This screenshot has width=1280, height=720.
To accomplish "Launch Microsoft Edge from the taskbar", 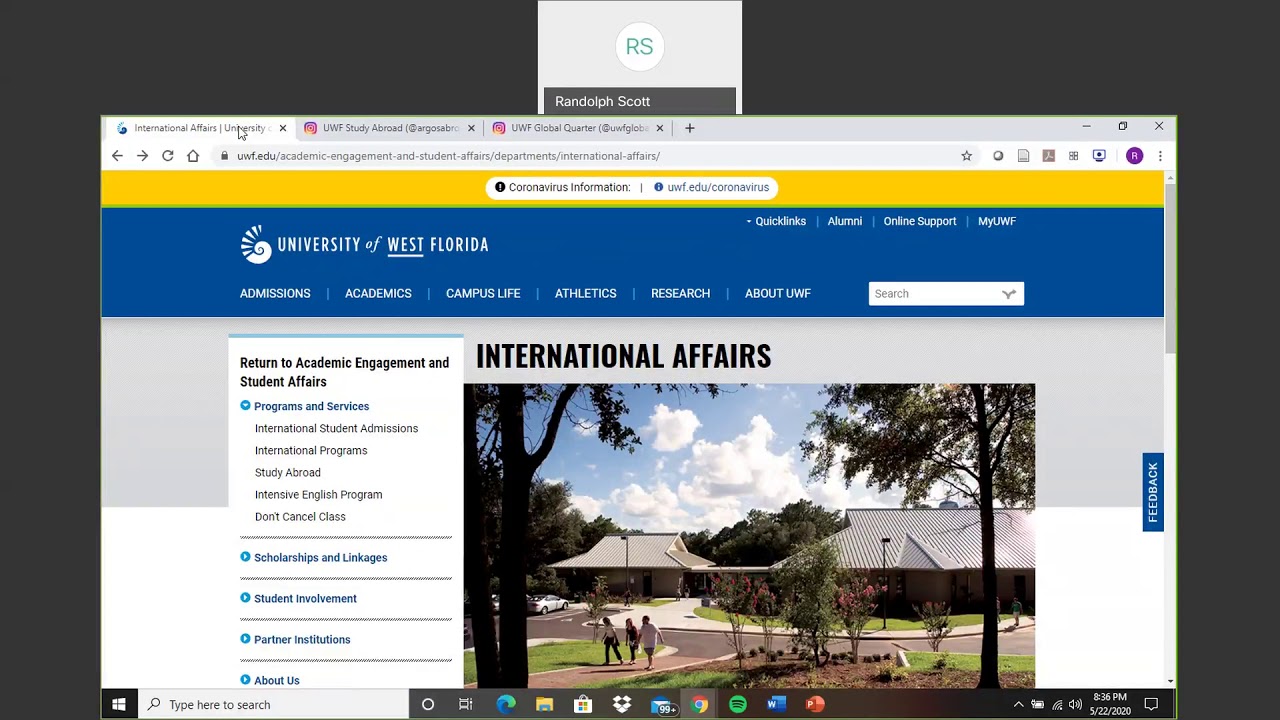I will click(x=506, y=704).
